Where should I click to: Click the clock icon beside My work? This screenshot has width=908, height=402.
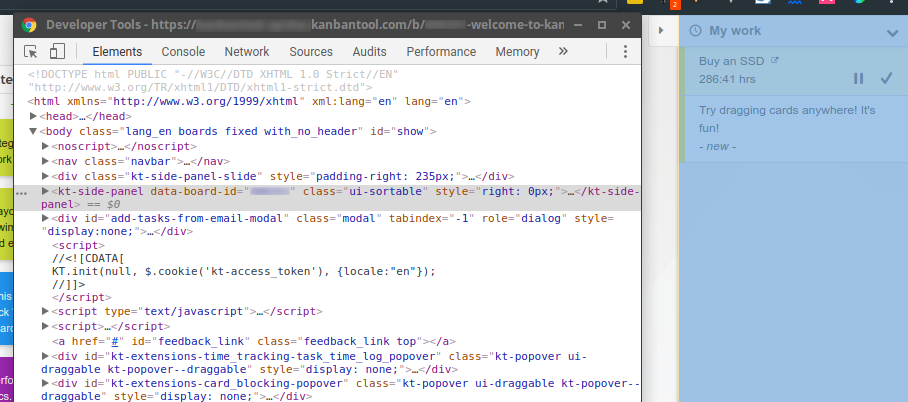[697, 31]
